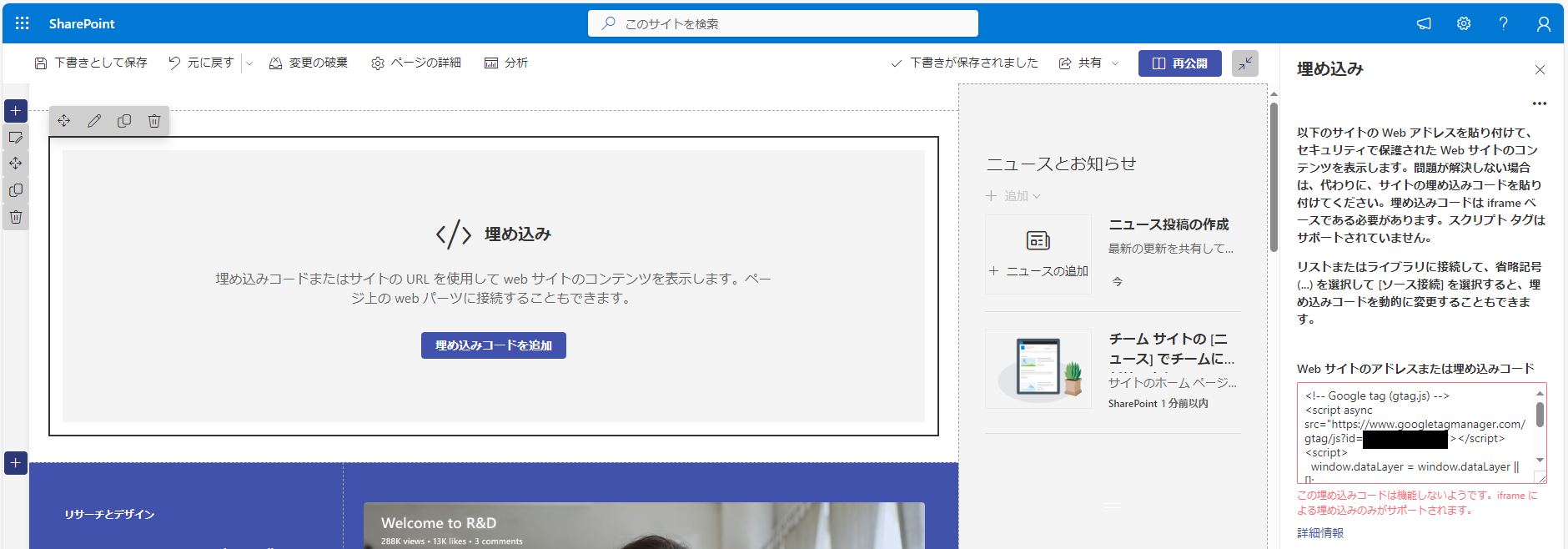The width and height of the screenshot is (1568, 549).
Task: Focus the site search box
Action: [x=782, y=23]
